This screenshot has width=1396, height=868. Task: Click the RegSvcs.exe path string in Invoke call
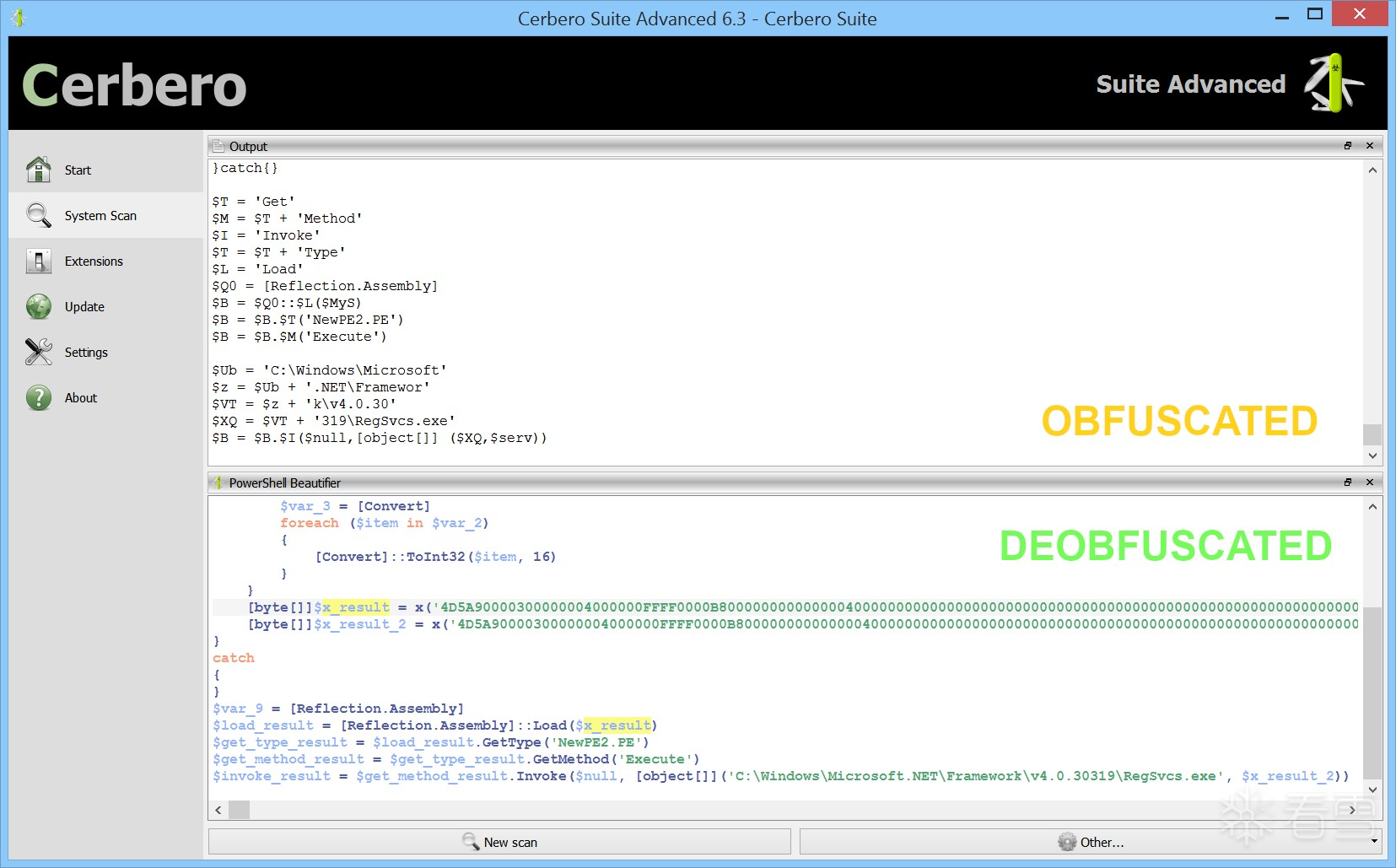[x=975, y=776]
